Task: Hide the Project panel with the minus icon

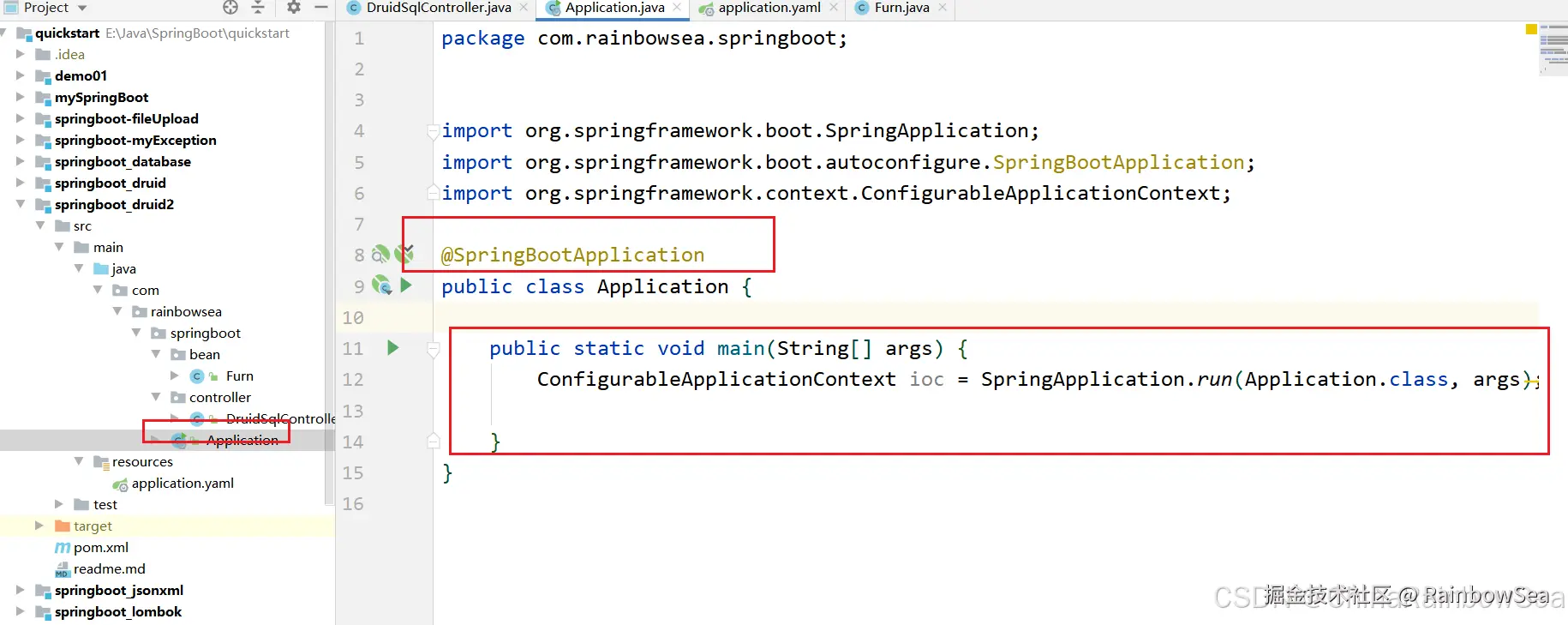Action: click(321, 8)
